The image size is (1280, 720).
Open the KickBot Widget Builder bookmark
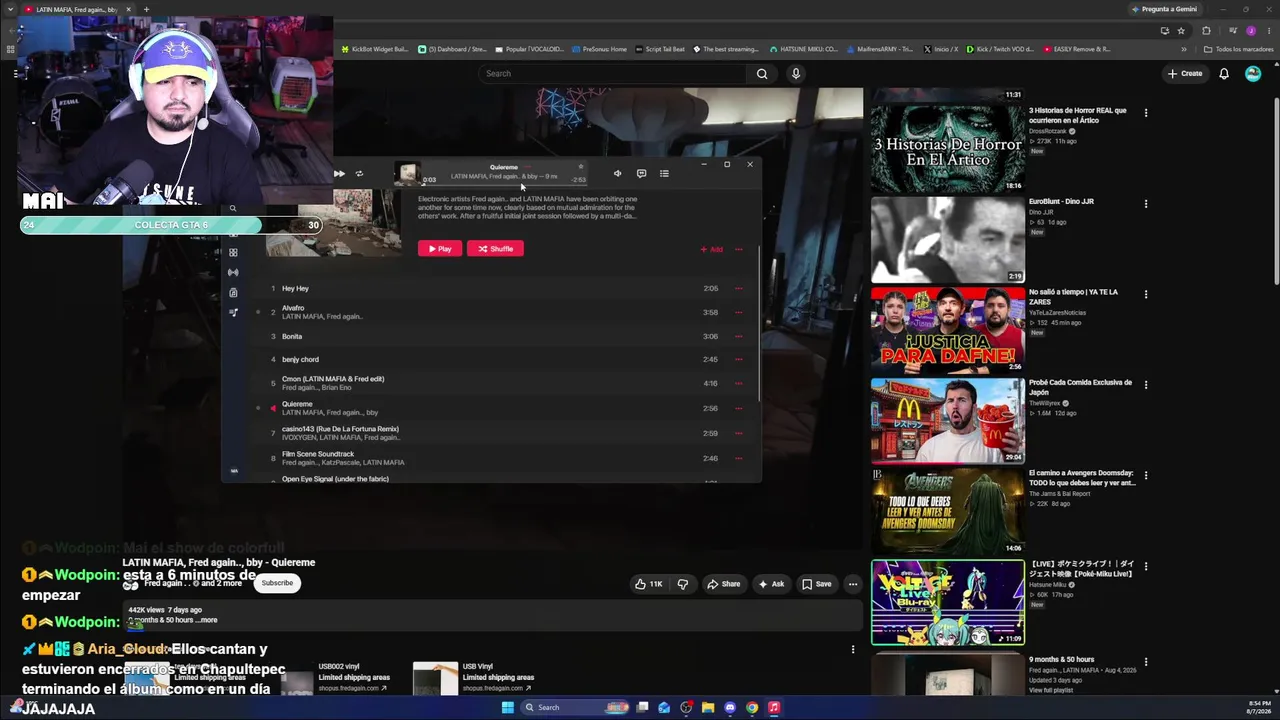point(375,49)
